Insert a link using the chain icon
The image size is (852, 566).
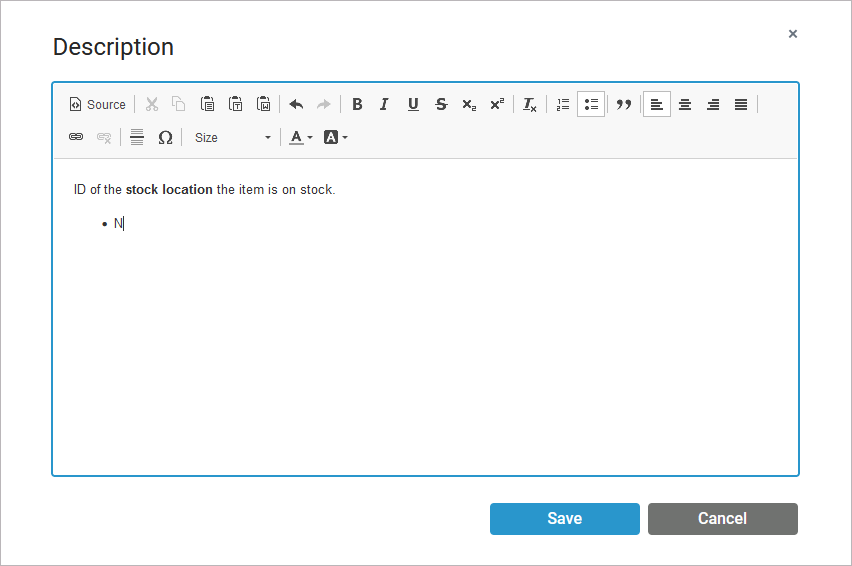tap(76, 137)
